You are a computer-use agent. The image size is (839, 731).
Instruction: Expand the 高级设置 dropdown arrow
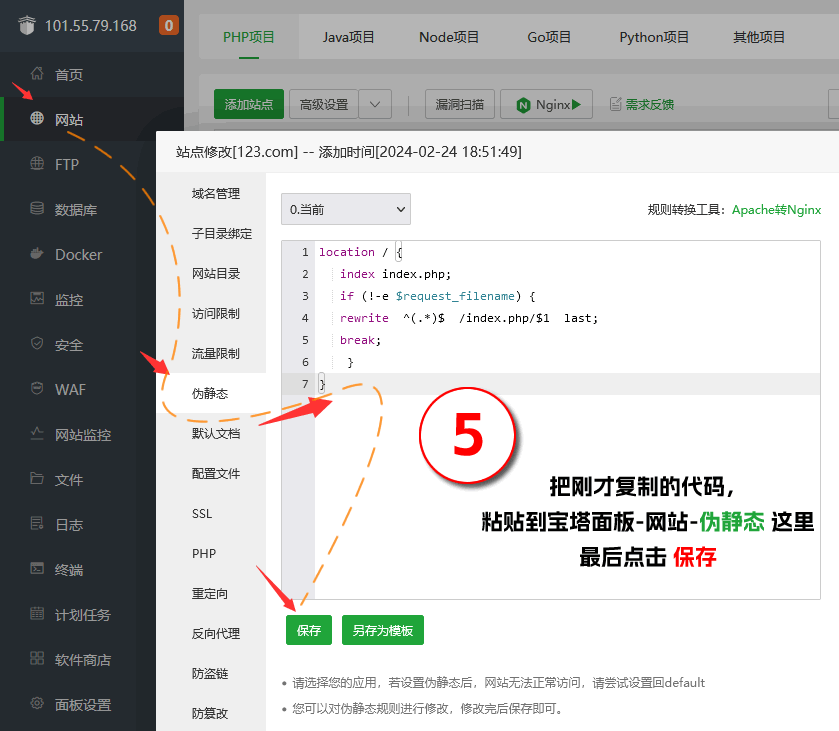click(x=374, y=103)
